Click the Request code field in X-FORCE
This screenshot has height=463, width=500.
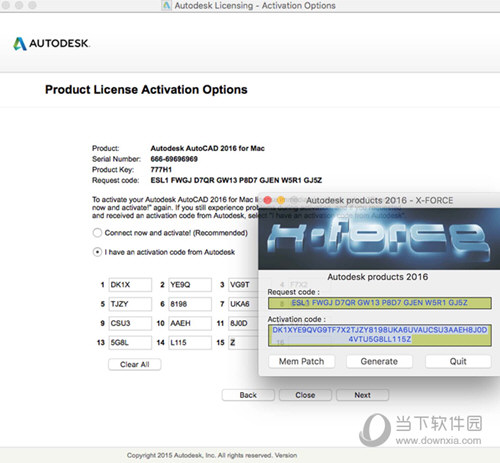pyautogui.click(x=380, y=303)
